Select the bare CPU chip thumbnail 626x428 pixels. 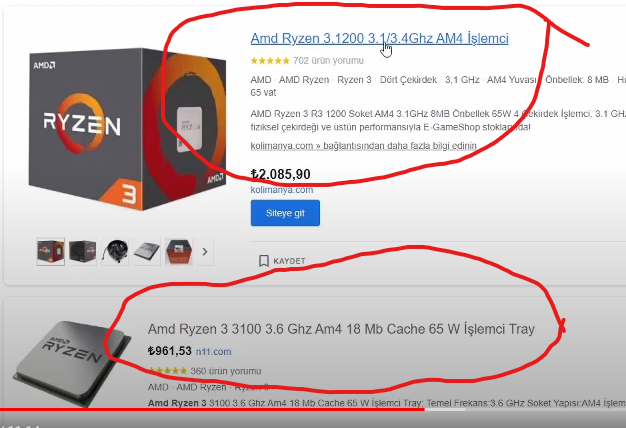click(147, 252)
